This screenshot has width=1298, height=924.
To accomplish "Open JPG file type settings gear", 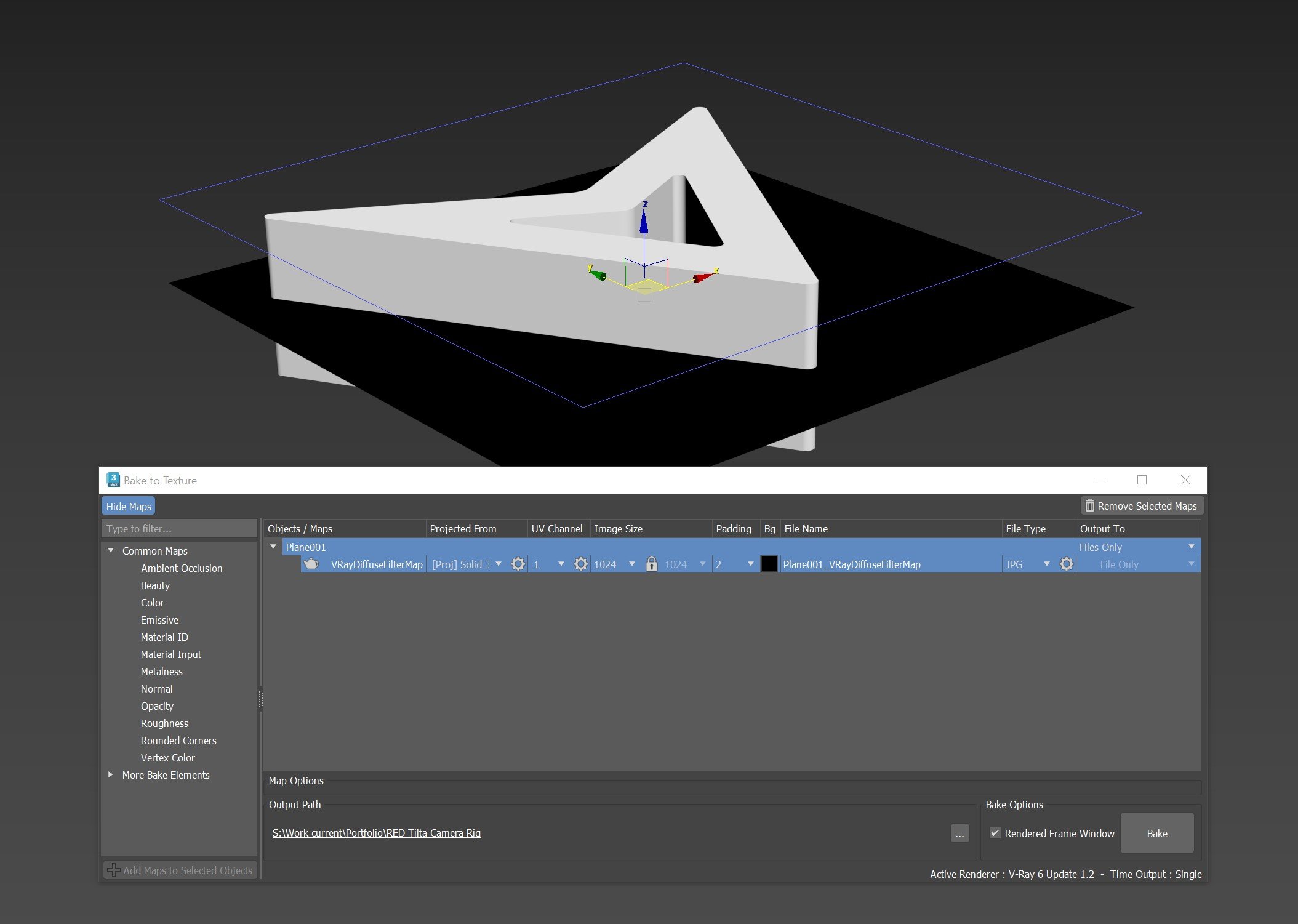I will click(x=1066, y=564).
